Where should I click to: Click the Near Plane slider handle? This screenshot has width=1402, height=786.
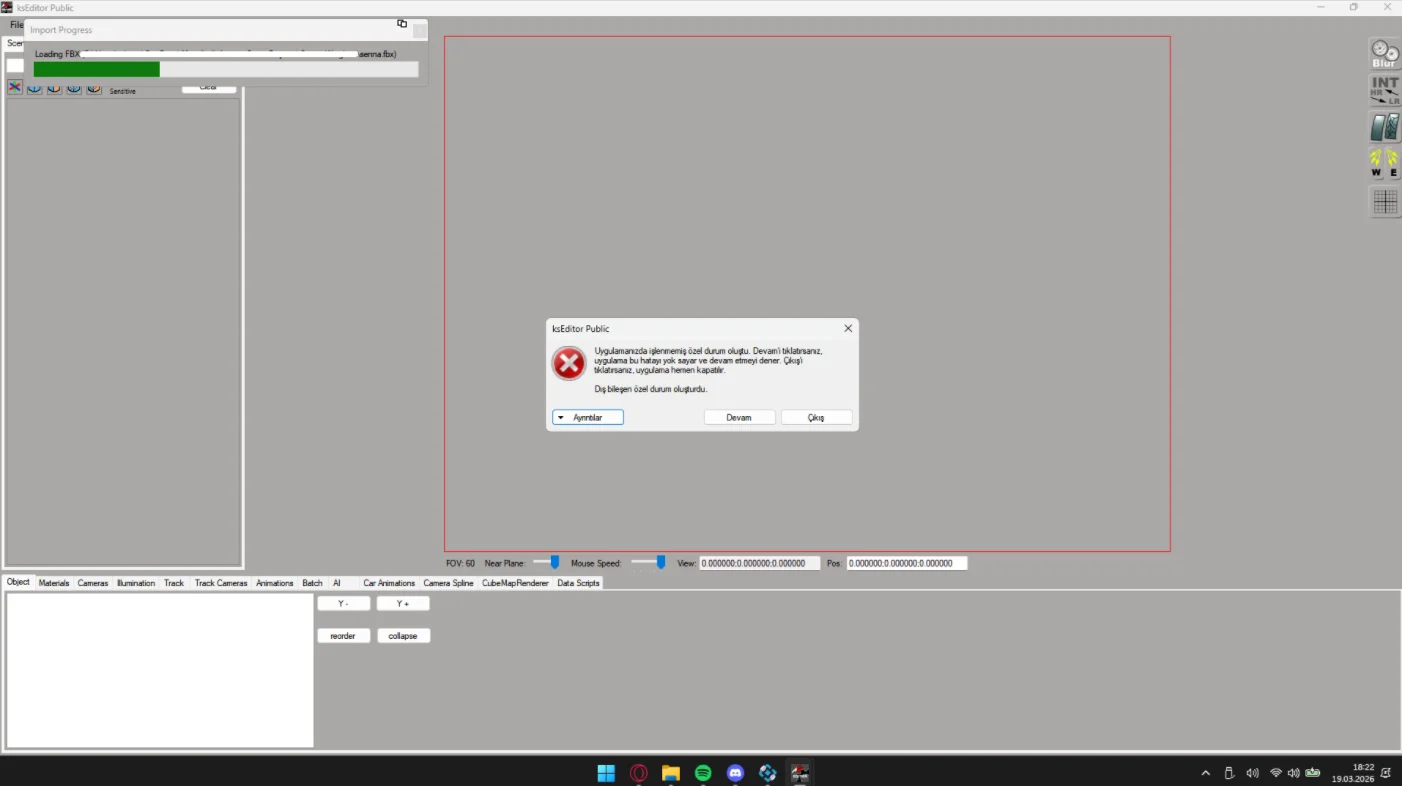(555, 563)
